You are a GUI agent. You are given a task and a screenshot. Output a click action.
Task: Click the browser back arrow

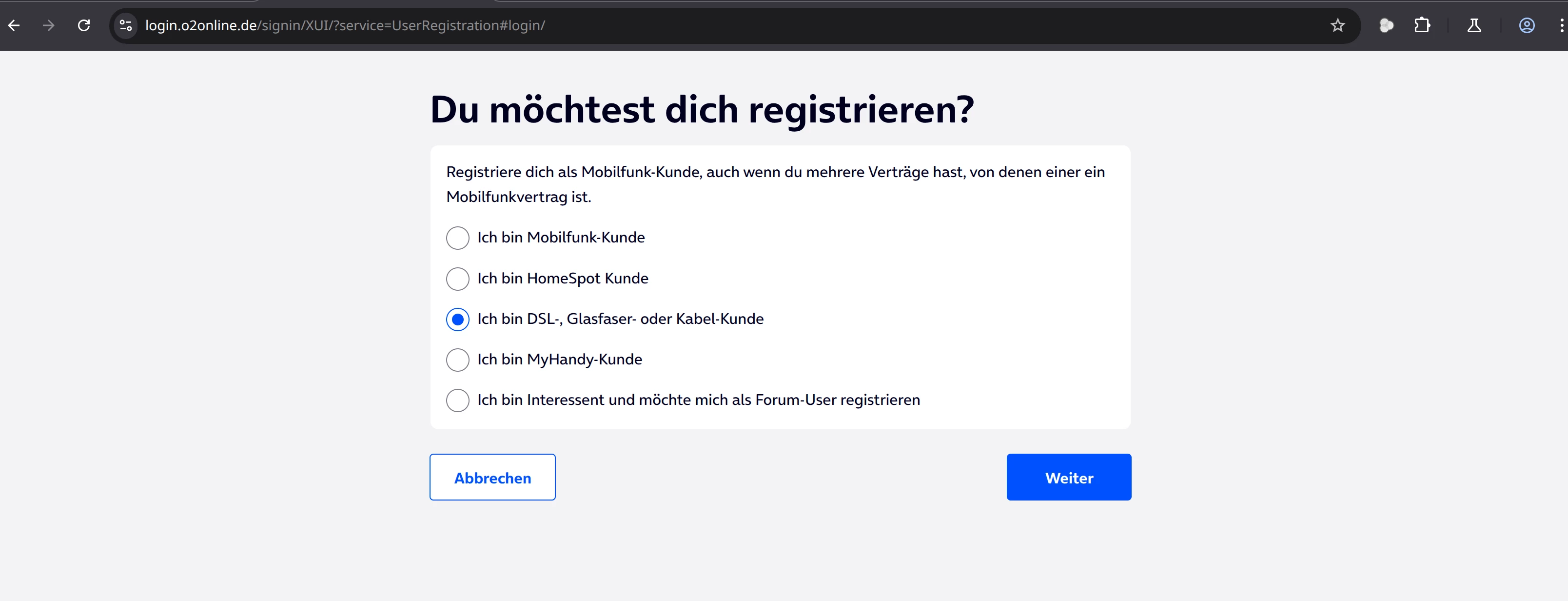[x=14, y=25]
